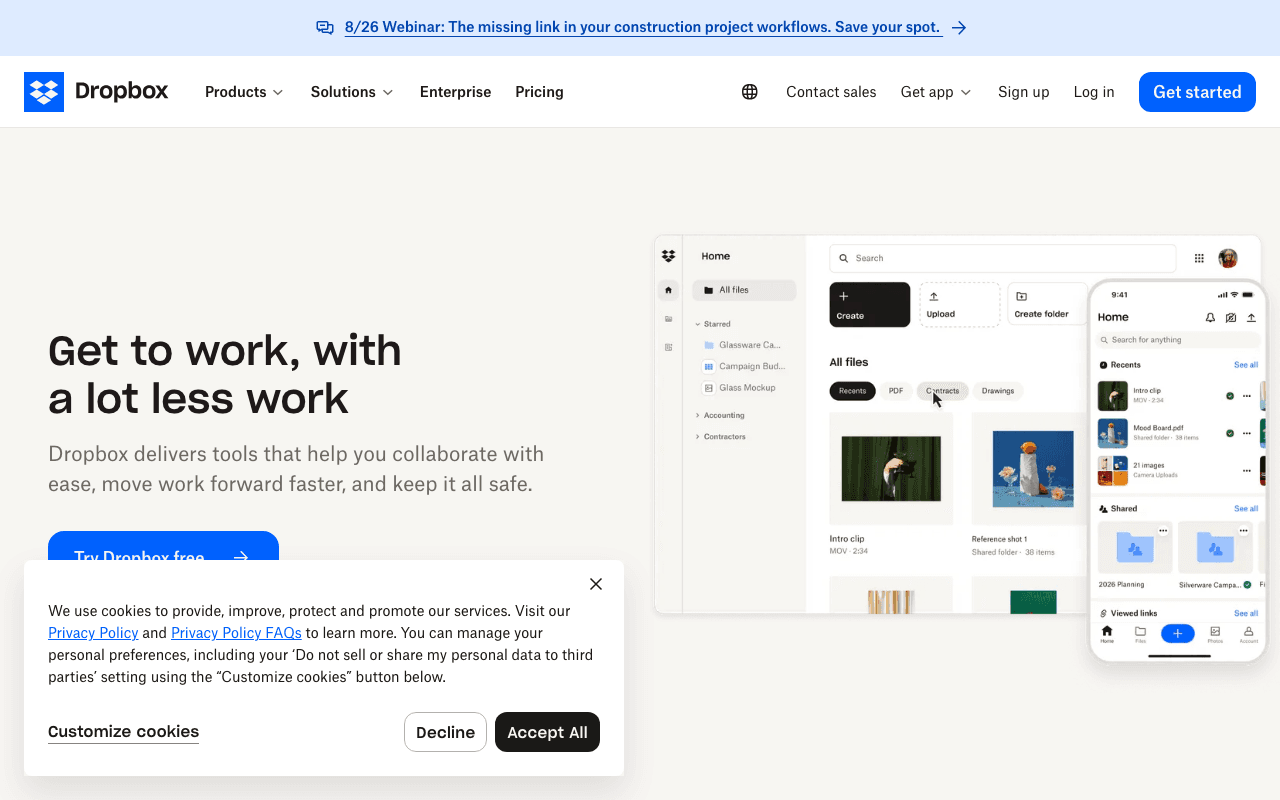Image resolution: width=1280 pixels, height=800 pixels.
Task: Select the Drawings filter chip
Action: (x=998, y=391)
